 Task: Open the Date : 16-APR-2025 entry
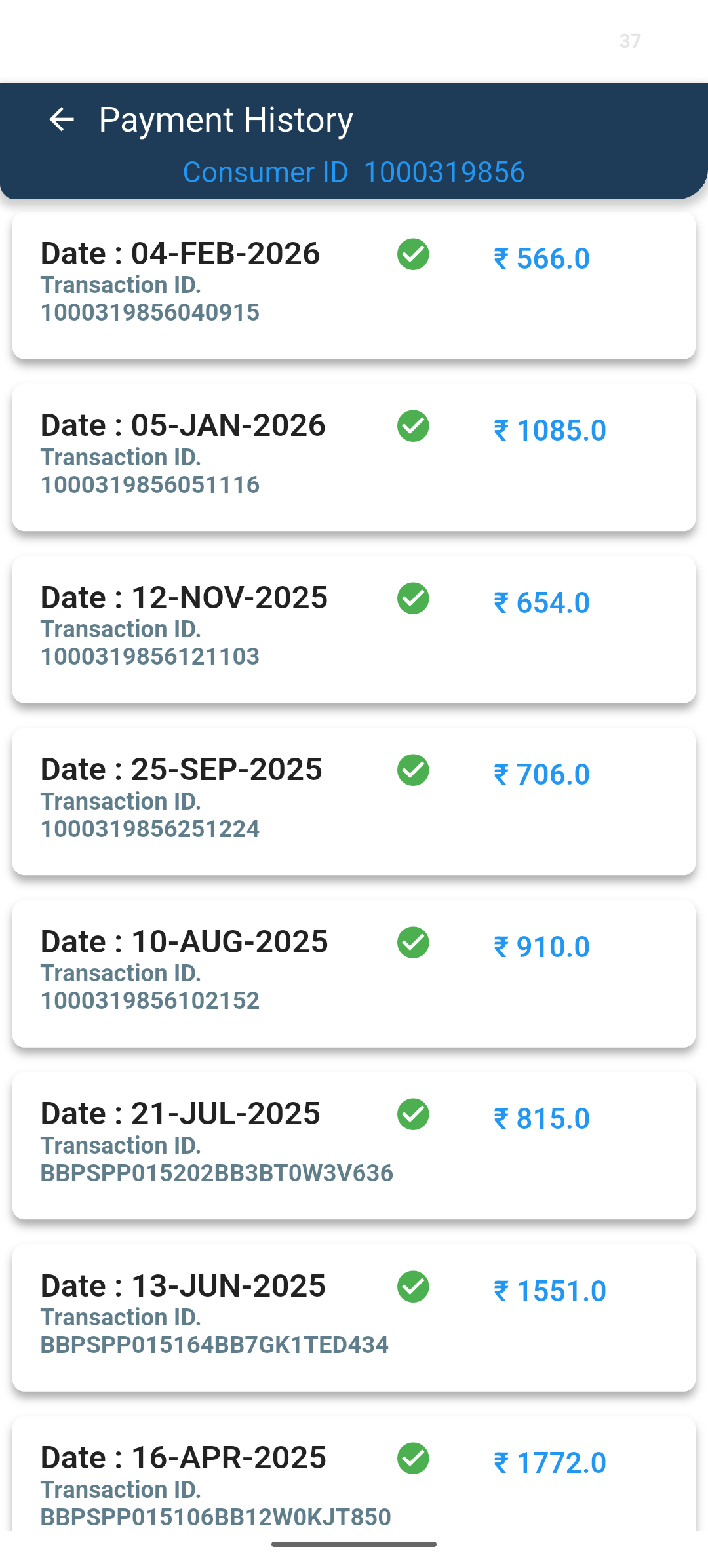click(x=184, y=1458)
